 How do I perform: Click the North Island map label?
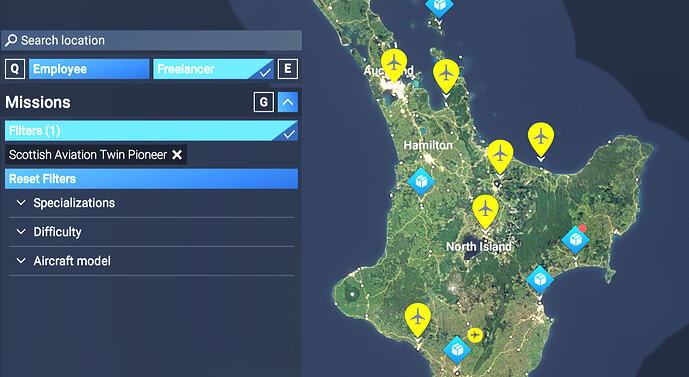pos(479,246)
